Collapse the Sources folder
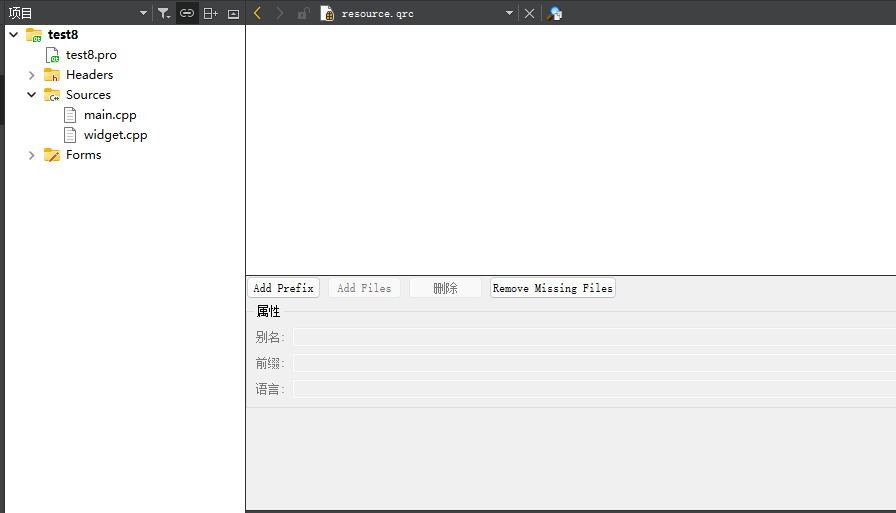Viewport: 896px width, 513px height. coord(31,95)
